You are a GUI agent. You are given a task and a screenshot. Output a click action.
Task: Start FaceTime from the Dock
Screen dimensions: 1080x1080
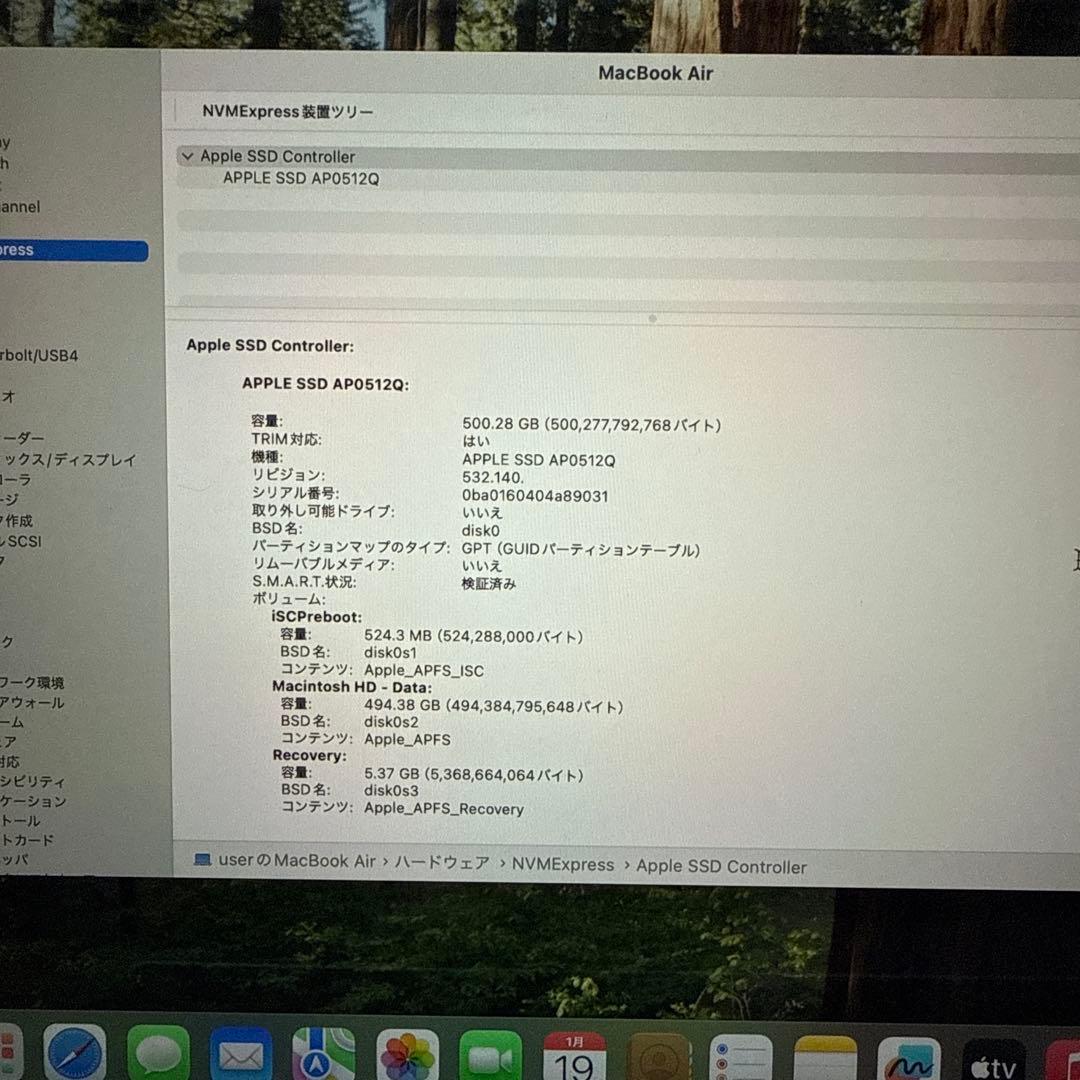[x=490, y=1052]
